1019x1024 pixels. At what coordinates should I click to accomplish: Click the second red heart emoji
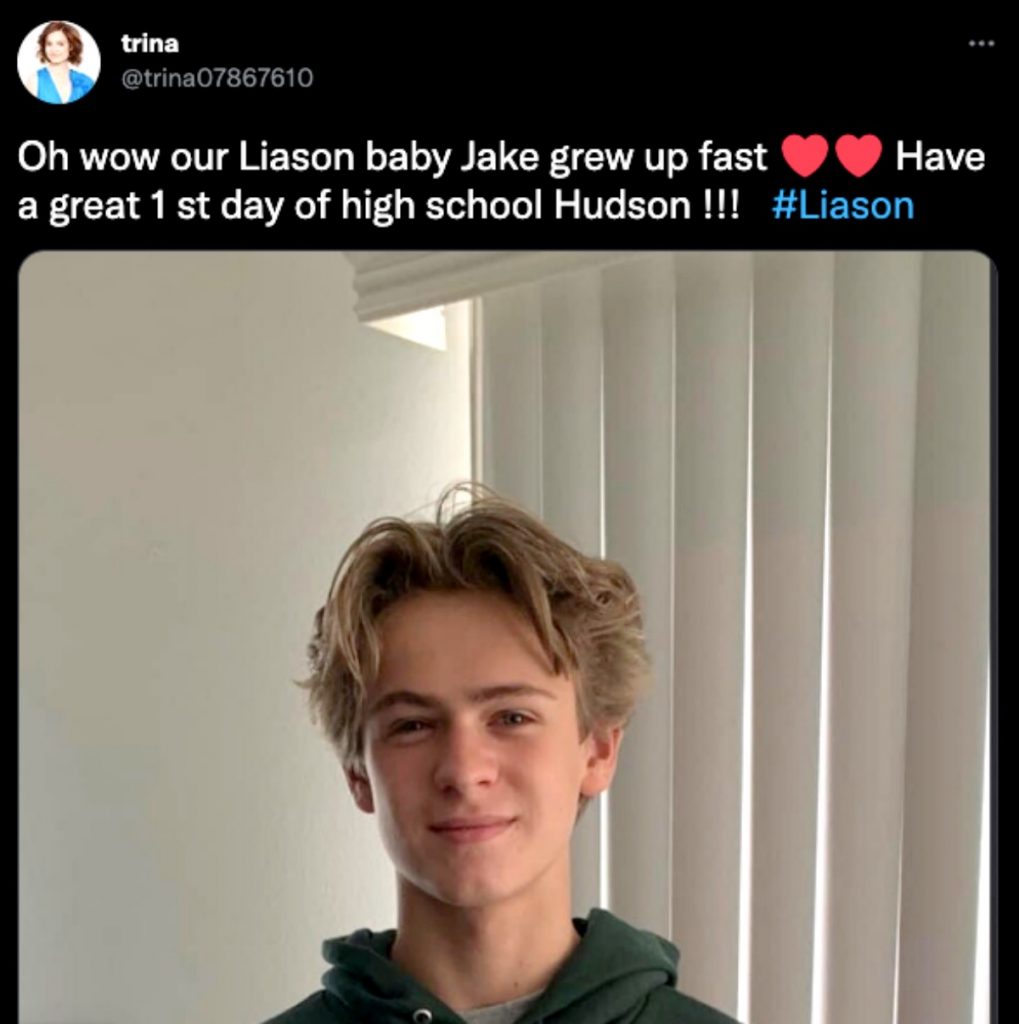(x=856, y=158)
